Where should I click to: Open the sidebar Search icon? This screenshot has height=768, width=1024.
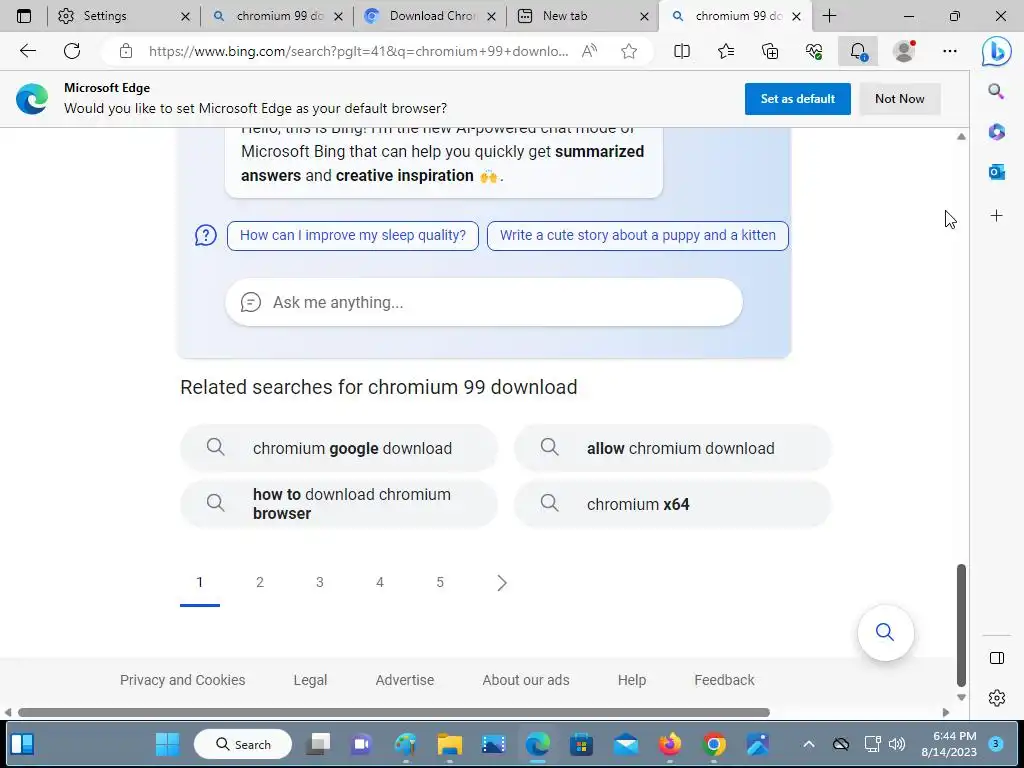tap(996, 91)
